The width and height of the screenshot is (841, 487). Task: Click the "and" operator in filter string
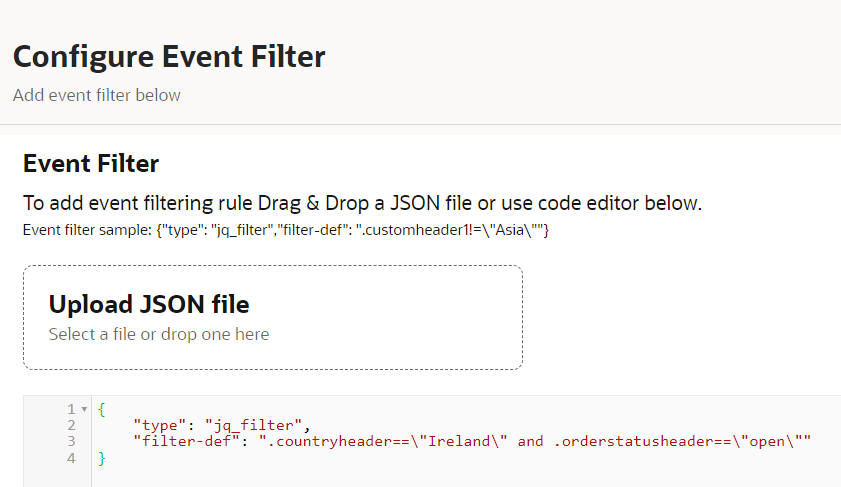tap(530, 441)
